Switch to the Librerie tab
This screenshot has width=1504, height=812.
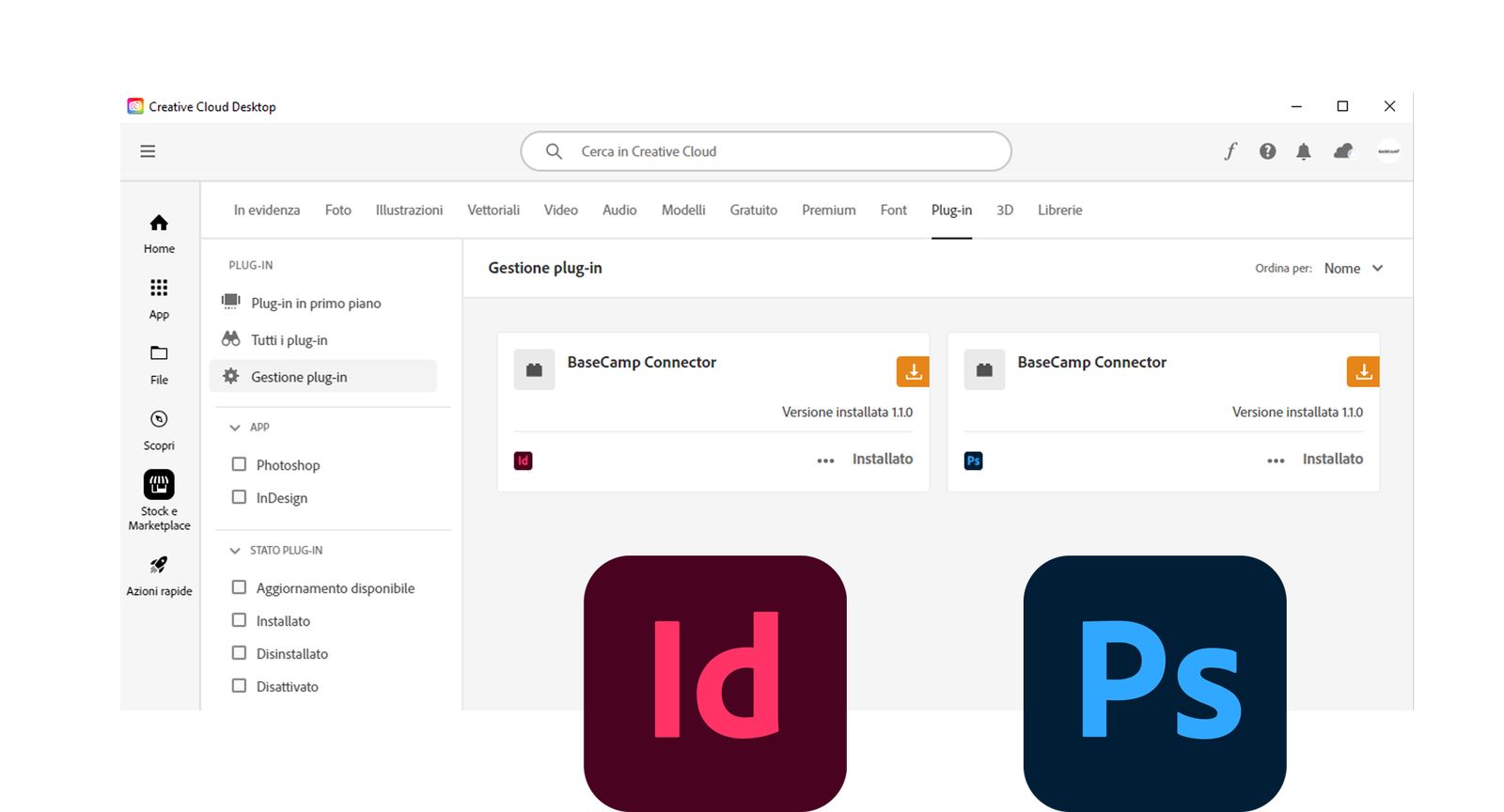tap(1059, 210)
